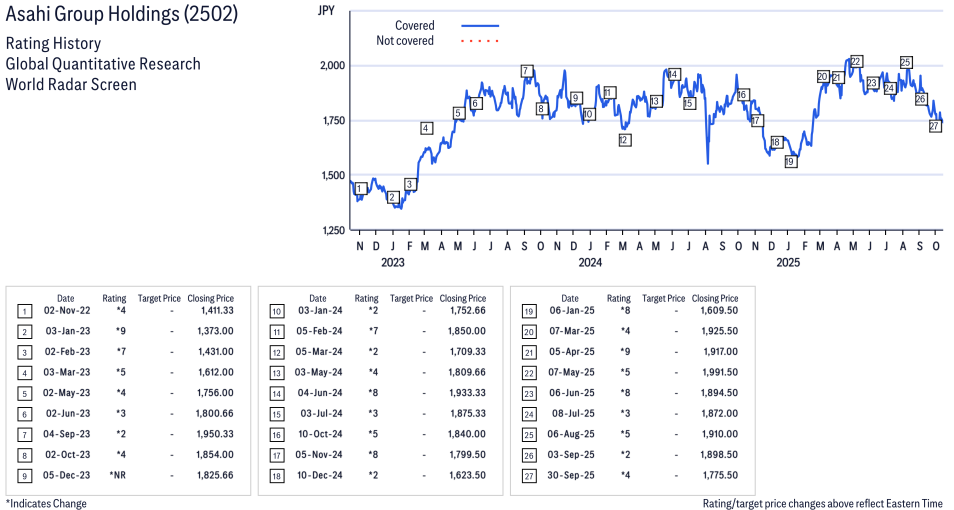Click the 1,950.33 closing price value
Image resolution: width=954 pixels, height=510 pixels.
215,434
